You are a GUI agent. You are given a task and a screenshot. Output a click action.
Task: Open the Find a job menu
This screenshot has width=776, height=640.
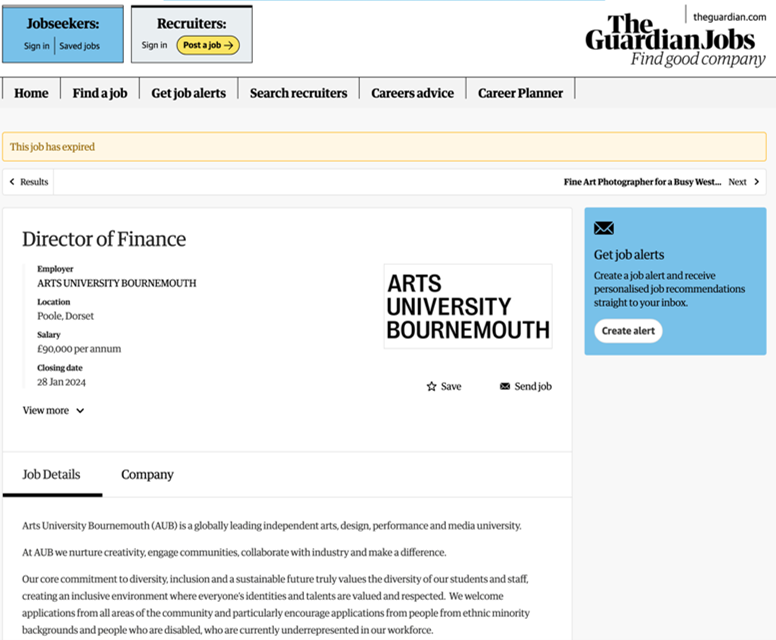100,93
